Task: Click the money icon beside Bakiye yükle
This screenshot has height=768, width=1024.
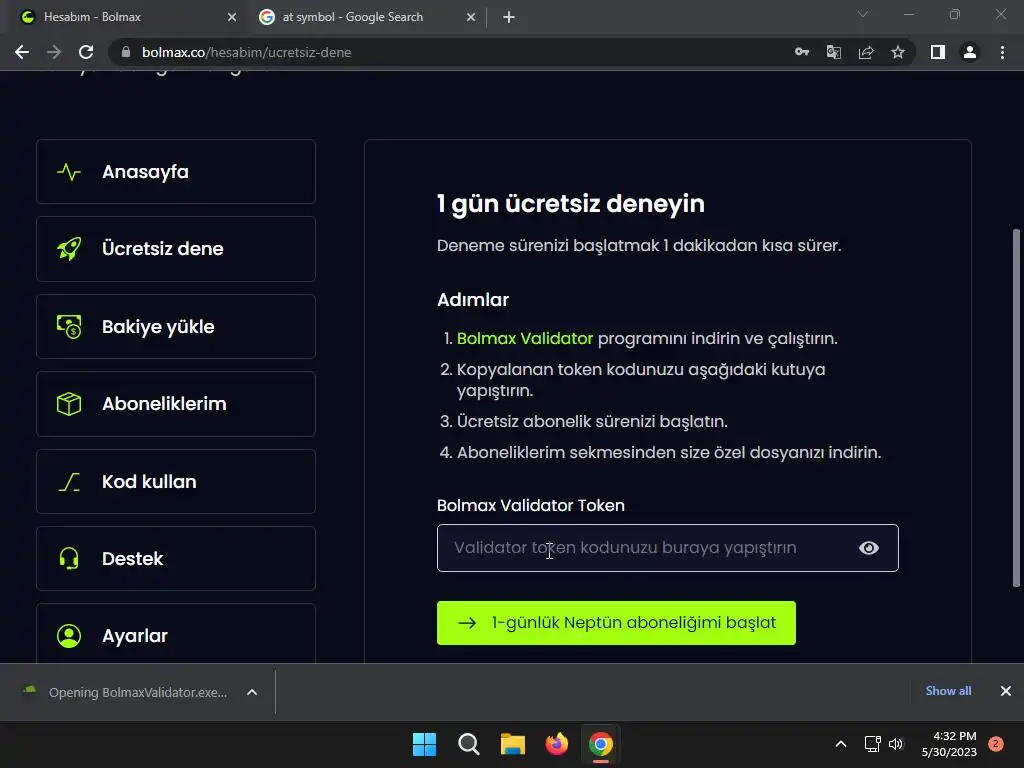Action: click(69, 327)
